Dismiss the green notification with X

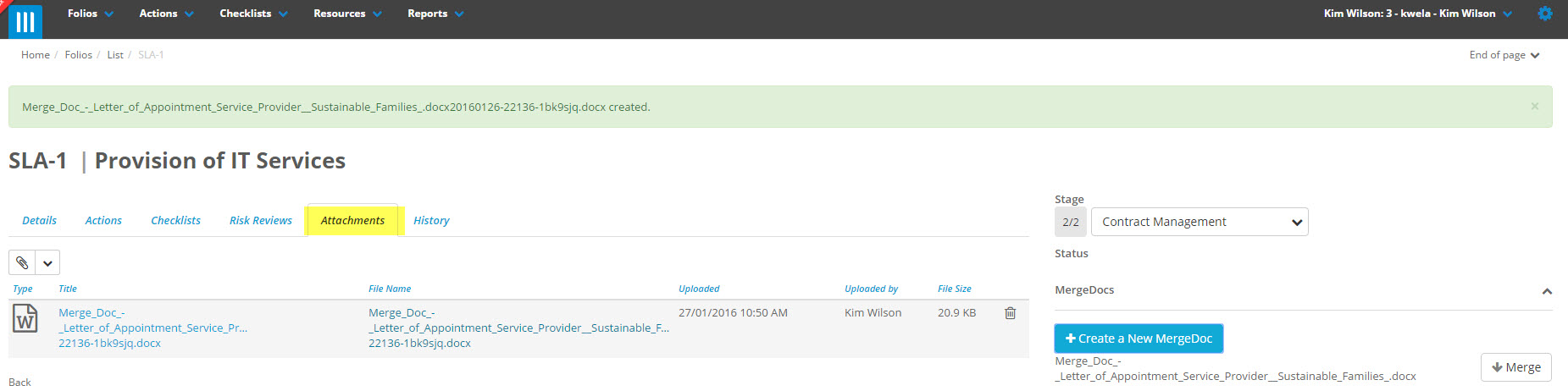[x=1534, y=107]
